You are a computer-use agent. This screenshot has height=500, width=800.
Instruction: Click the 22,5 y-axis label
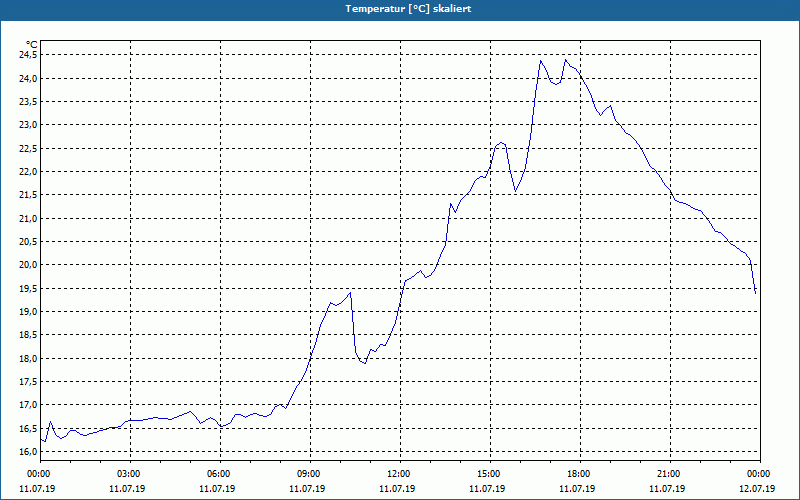tap(28, 148)
